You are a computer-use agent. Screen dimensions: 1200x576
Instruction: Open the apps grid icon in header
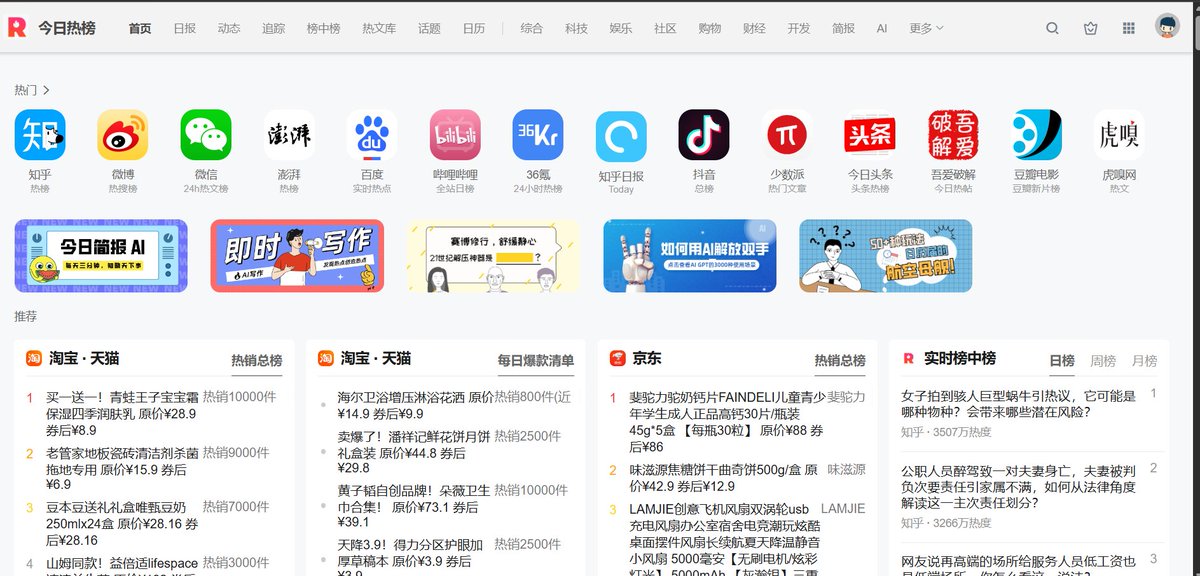tap(1129, 28)
